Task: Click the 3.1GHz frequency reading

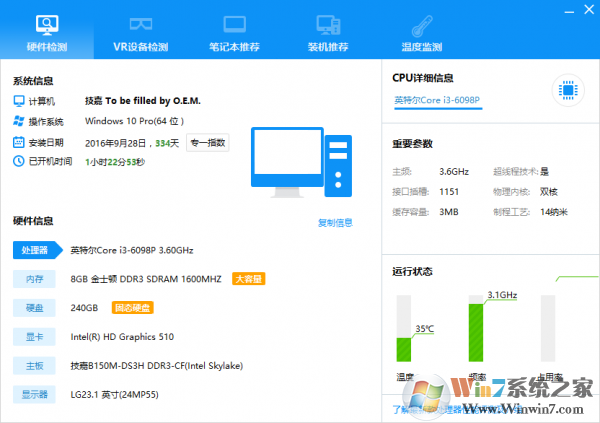Action: pos(502,295)
